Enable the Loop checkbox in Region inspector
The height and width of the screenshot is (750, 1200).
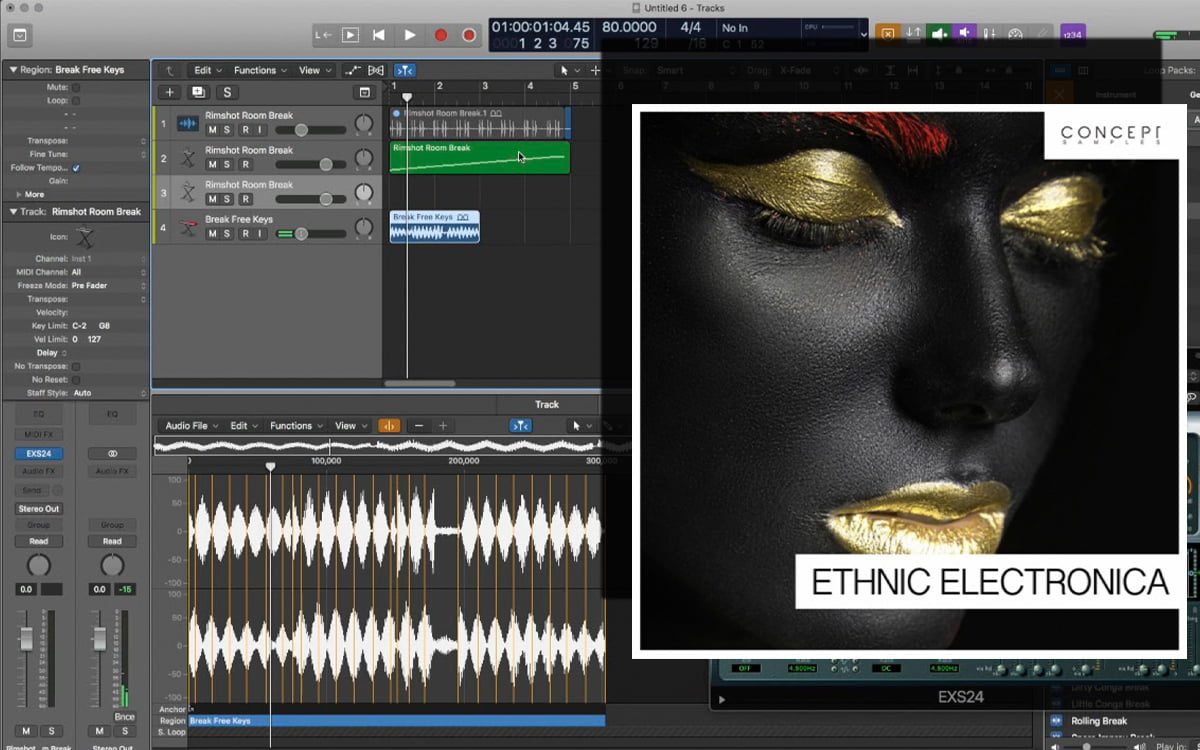tap(76, 101)
